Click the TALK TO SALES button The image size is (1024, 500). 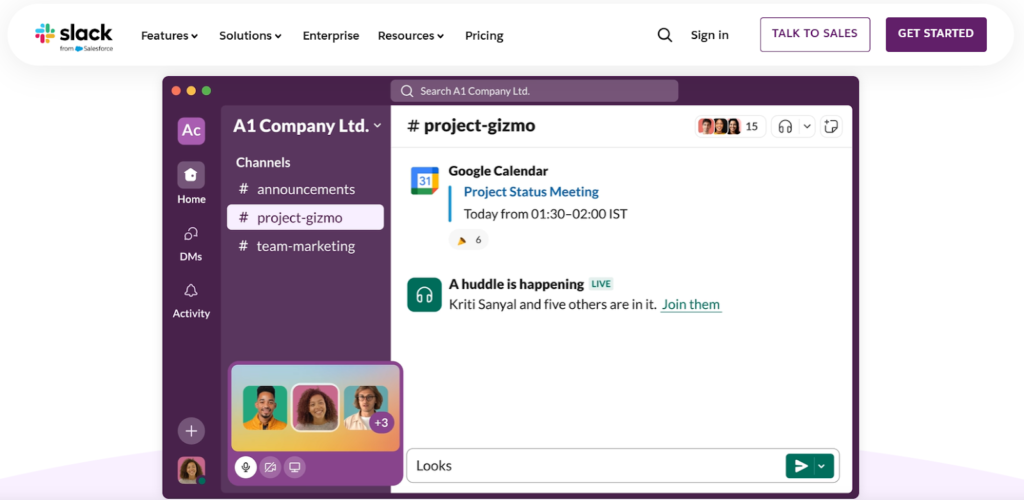[x=815, y=35]
